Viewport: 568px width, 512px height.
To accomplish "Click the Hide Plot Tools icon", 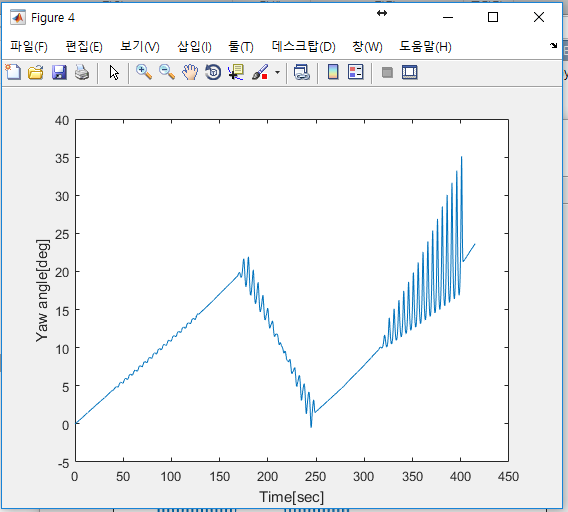I will 387,72.
